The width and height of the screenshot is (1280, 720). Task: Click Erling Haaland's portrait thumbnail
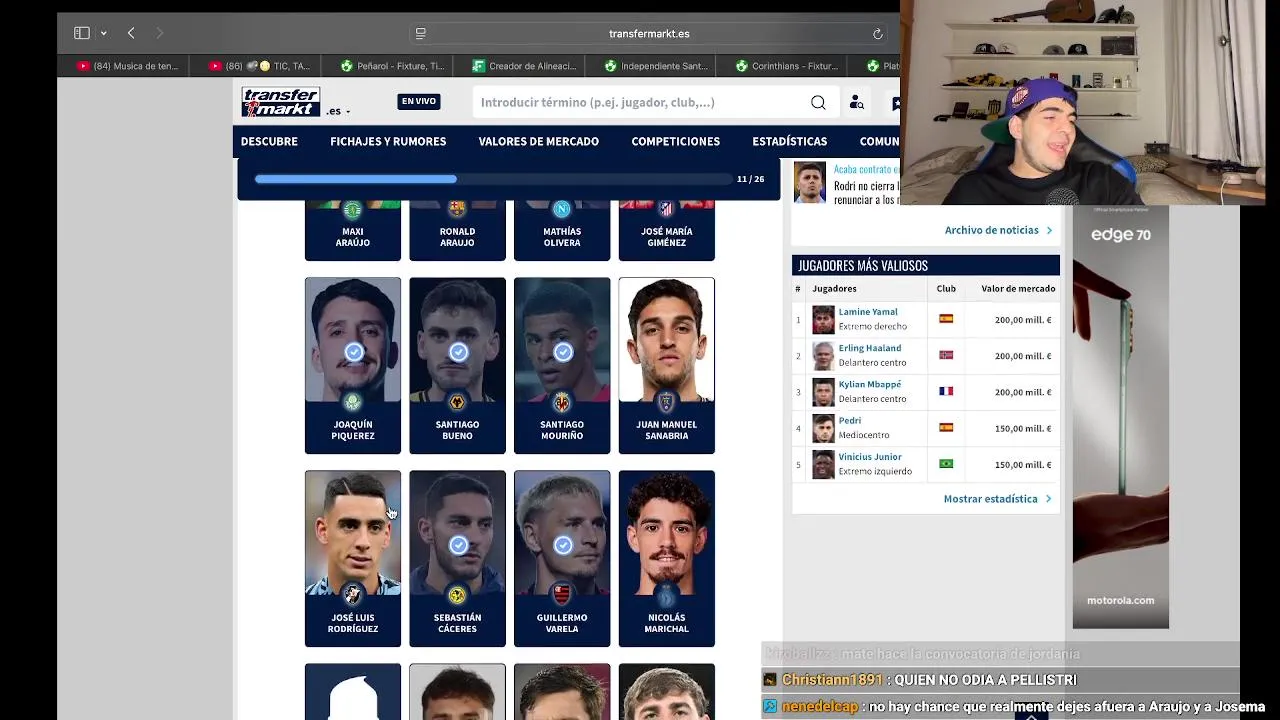[823, 356]
